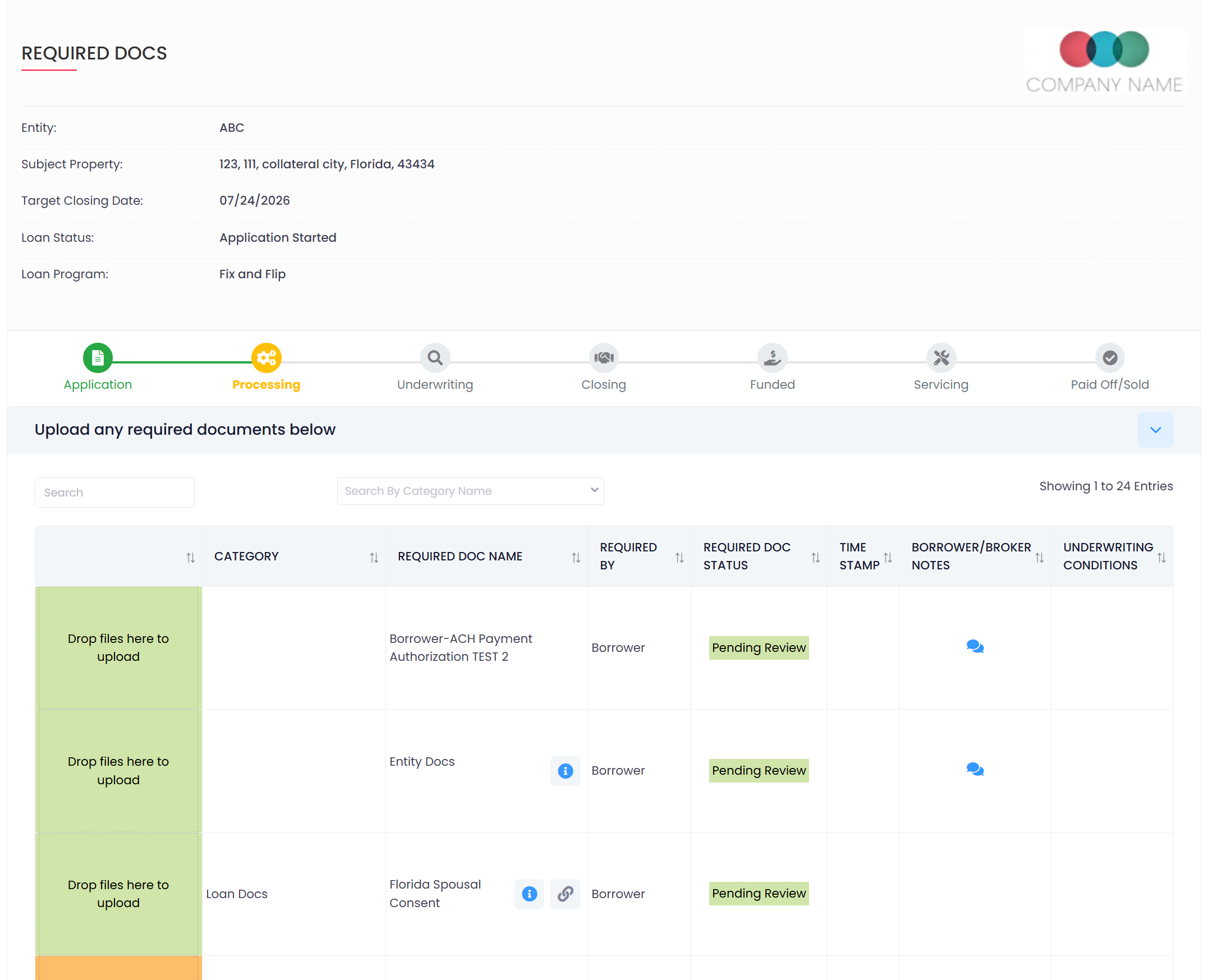Click the Funded stage hand-dollar icon
Viewport: 1213px width, 980px height.
point(772,358)
